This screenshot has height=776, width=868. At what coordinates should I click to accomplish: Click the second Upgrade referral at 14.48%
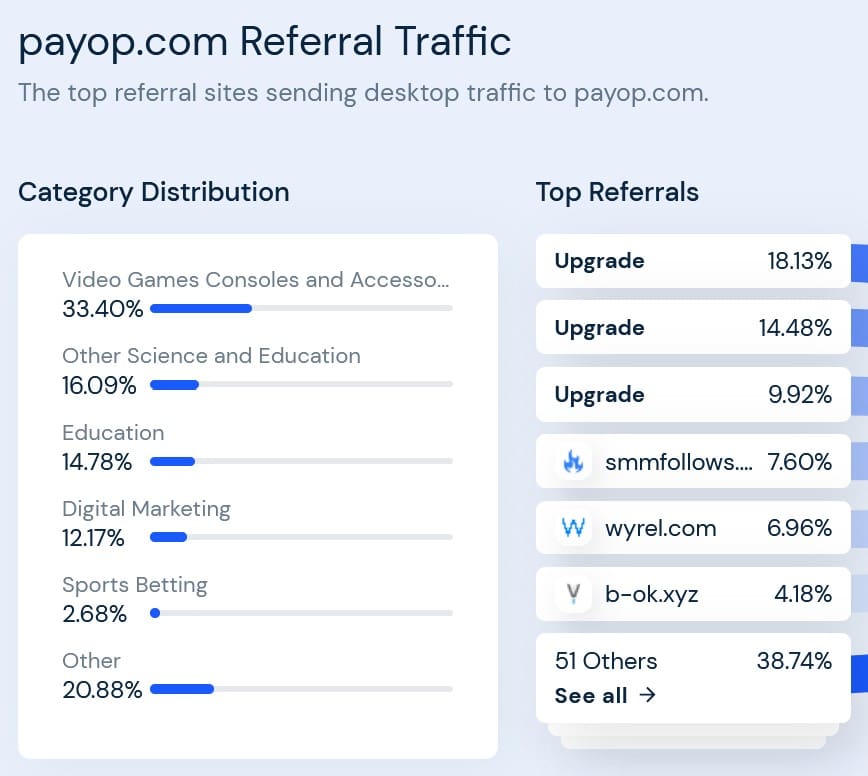(x=693, y=328)
